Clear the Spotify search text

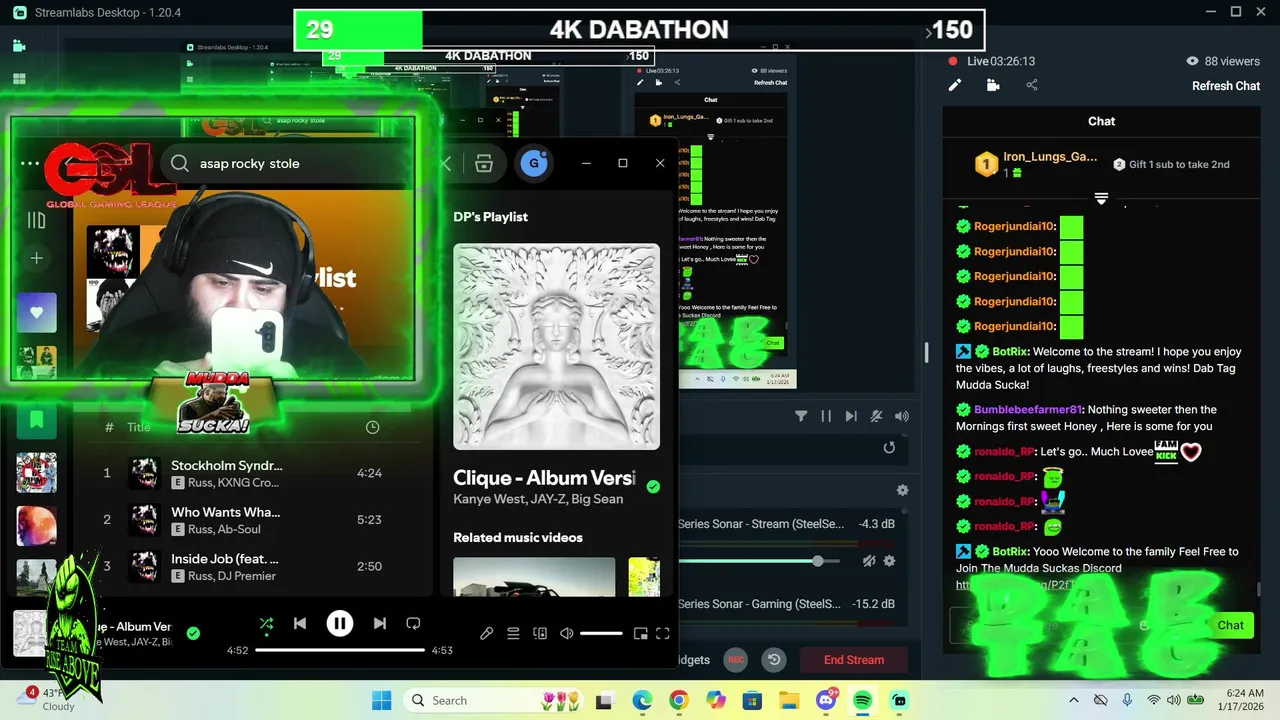click(446, 163)
